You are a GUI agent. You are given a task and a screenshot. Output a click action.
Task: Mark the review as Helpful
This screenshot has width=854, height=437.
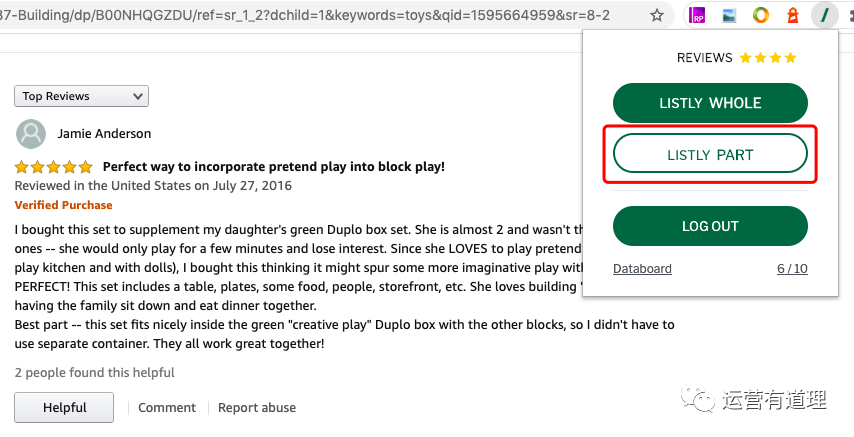[64, 408]
